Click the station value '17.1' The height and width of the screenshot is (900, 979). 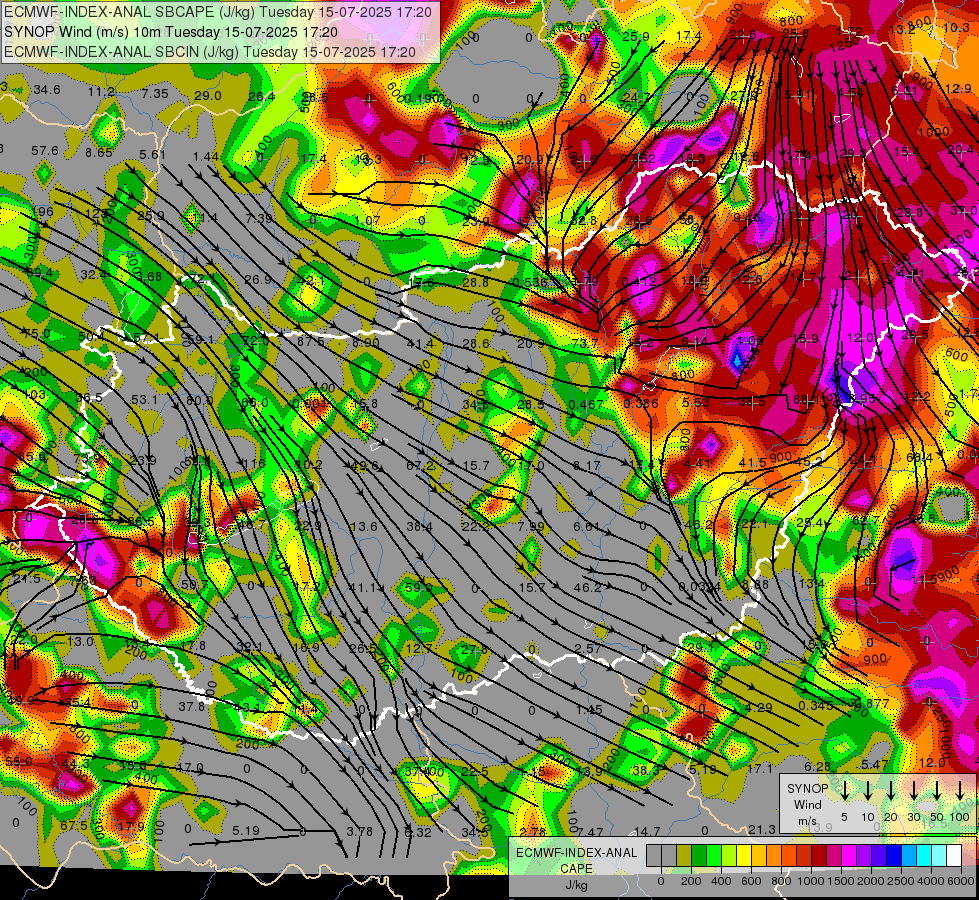point(760,768)
